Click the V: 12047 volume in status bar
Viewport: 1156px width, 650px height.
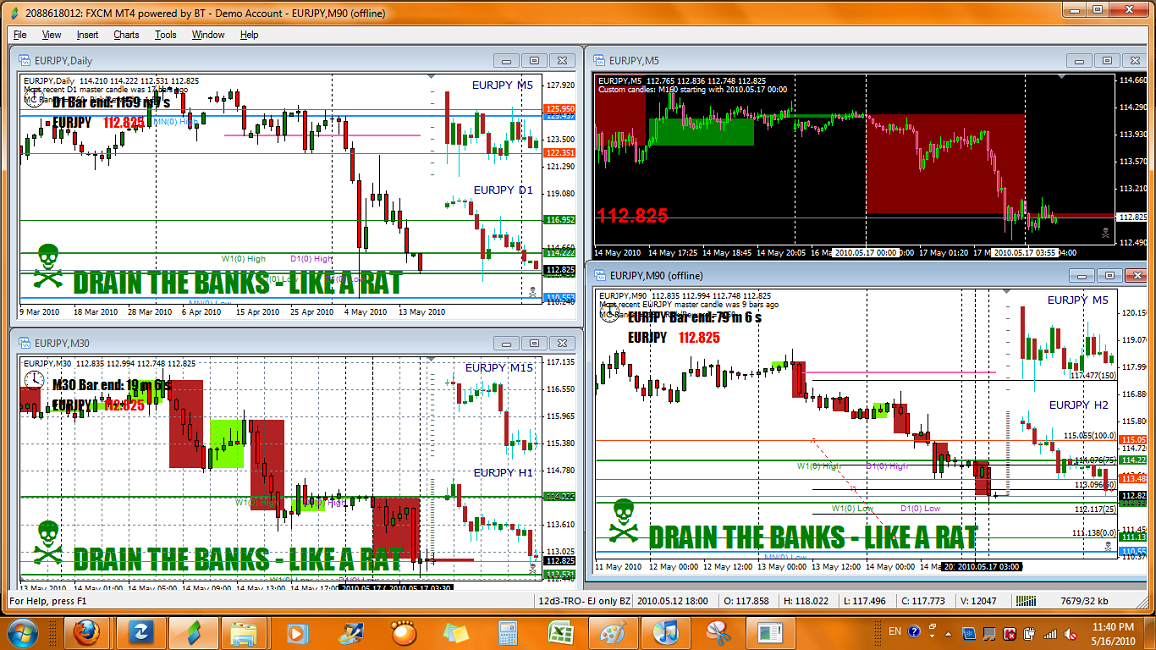[978, 601]
